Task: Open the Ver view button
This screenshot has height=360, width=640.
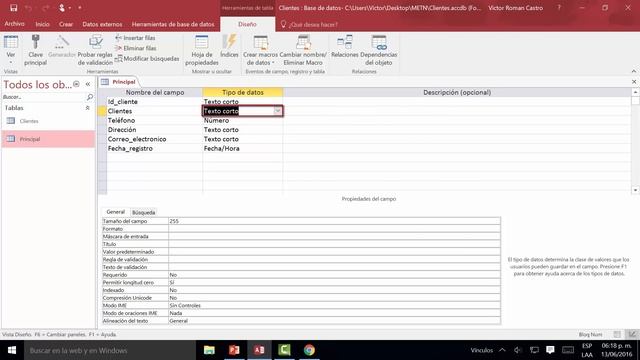Action: pyautogui.click(x=11, y=50)
